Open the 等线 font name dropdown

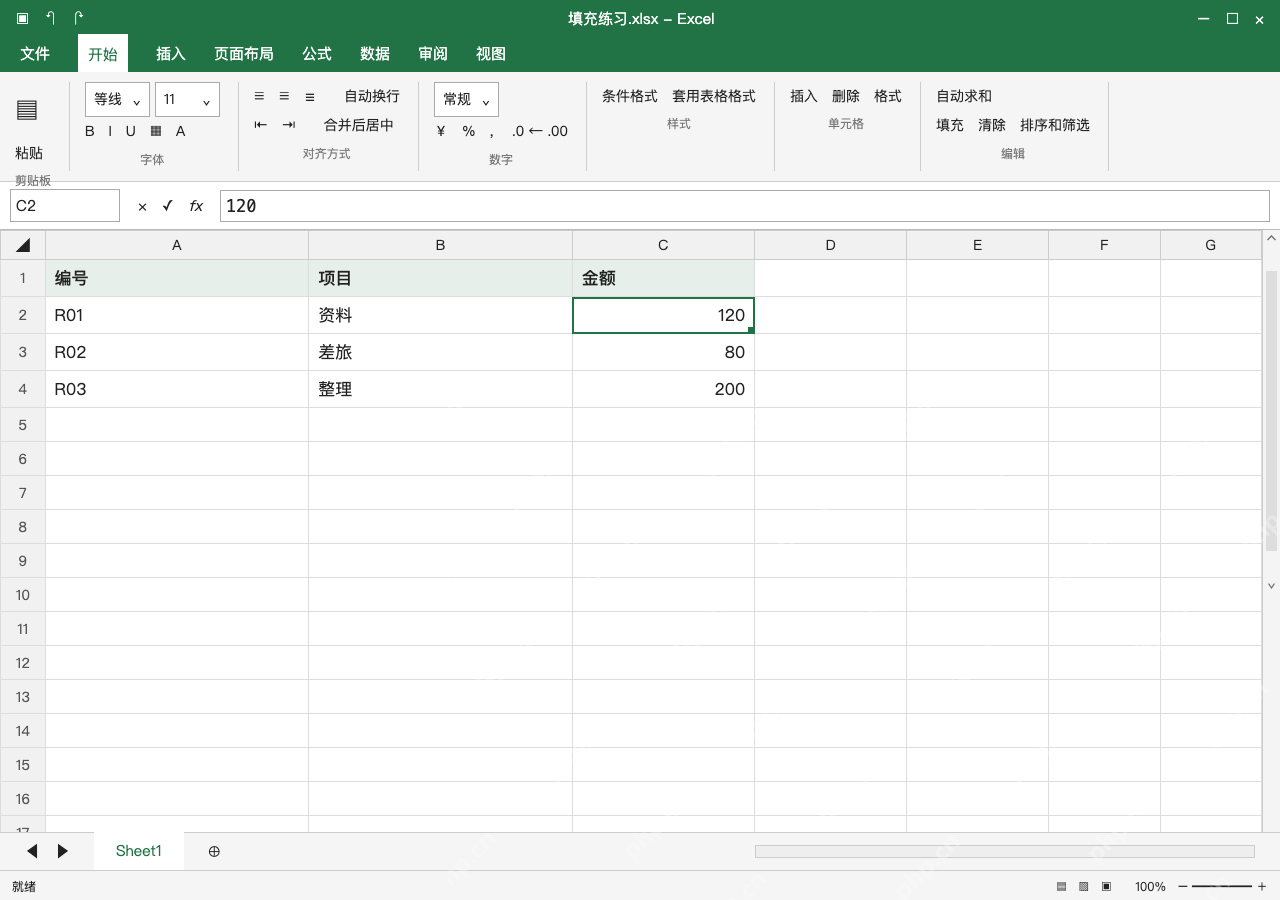pos(117,99)
